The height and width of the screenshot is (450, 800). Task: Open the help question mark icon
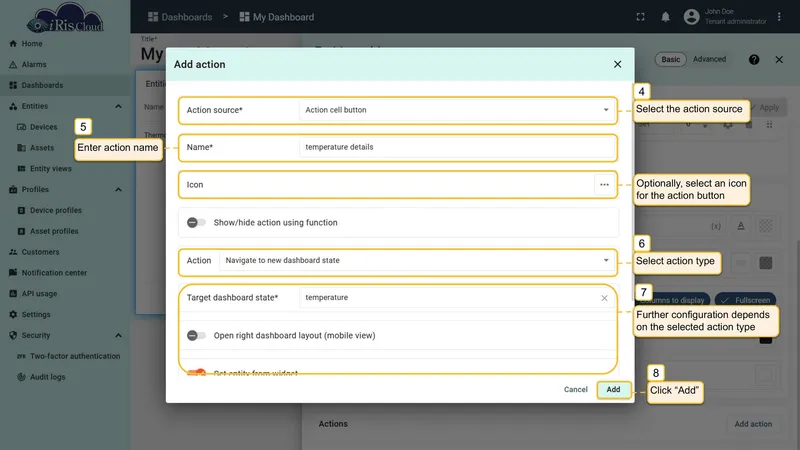754,60
